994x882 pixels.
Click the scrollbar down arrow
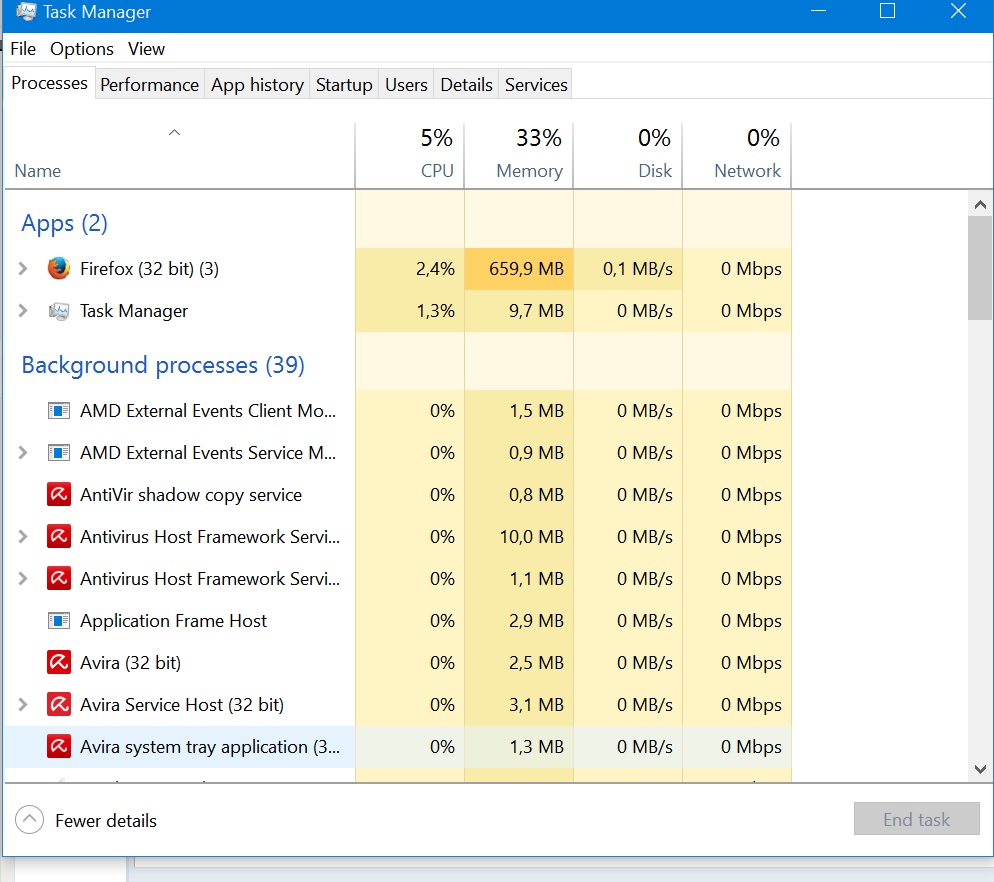pos(980,769)
